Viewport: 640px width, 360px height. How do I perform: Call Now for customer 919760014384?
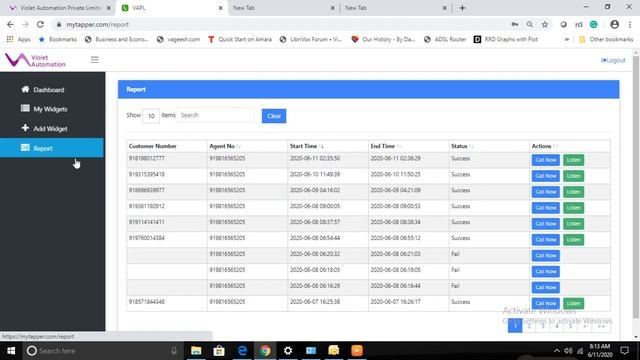pos(545,240)
